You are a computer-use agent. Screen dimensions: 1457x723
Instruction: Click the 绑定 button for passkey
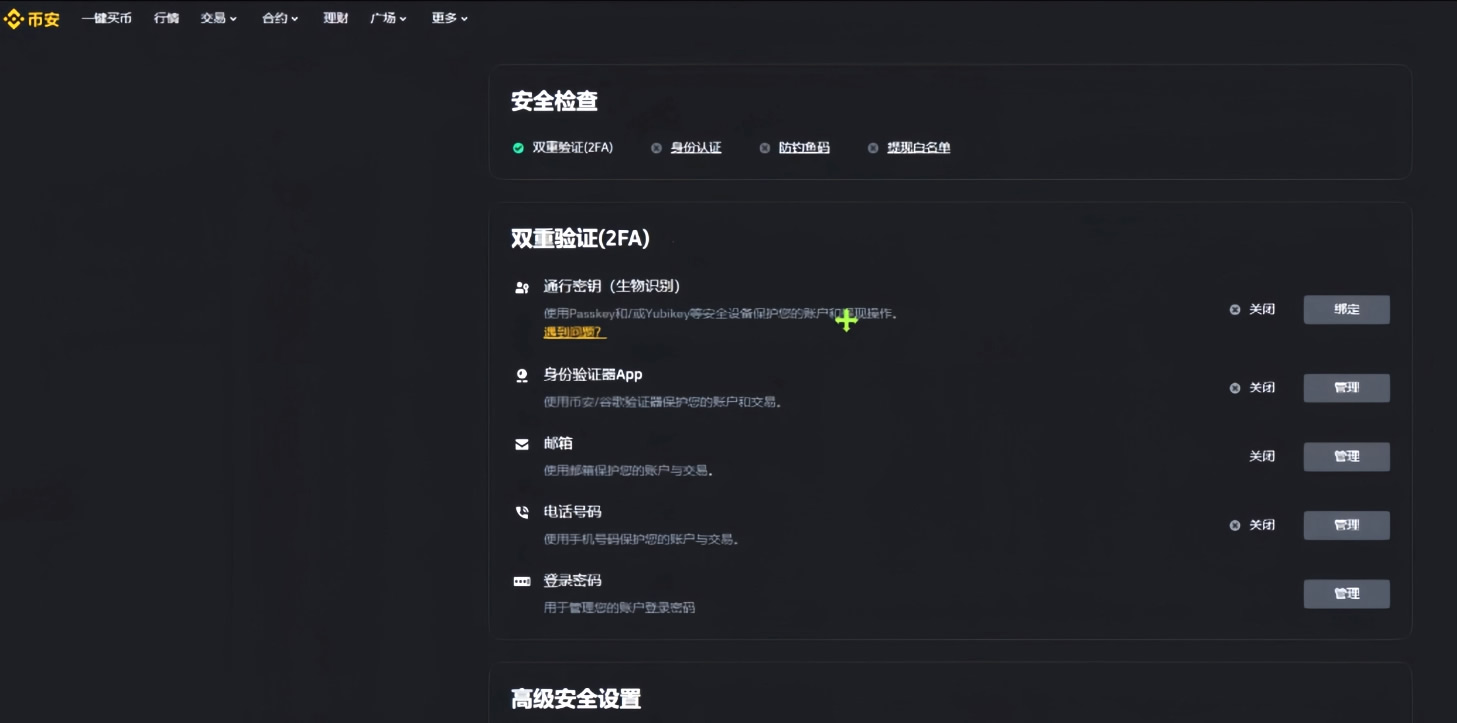point(1346,309)
